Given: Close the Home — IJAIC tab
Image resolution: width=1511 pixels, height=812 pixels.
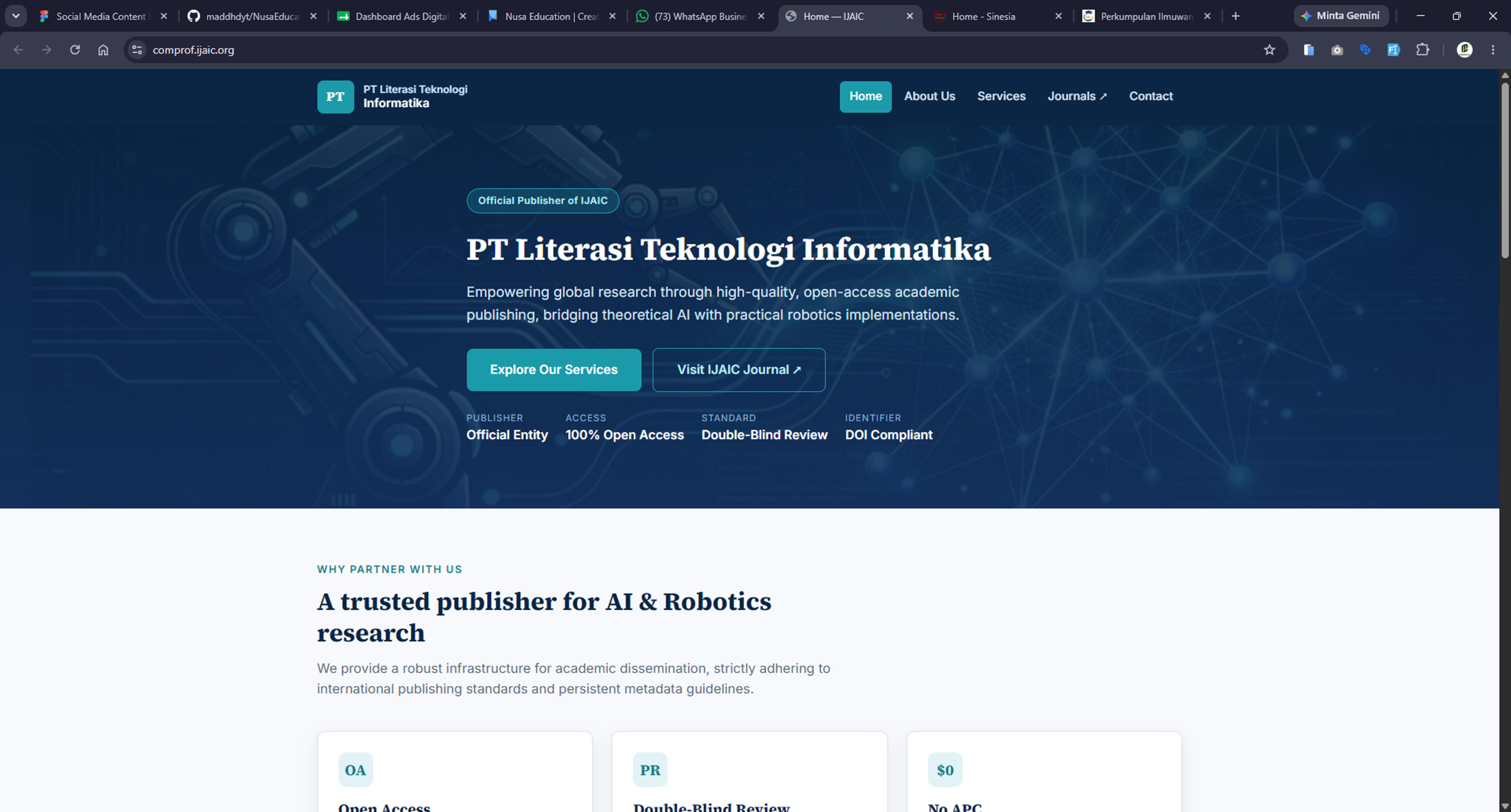Looking at the screenshot, I should click(x=910, y=17).
